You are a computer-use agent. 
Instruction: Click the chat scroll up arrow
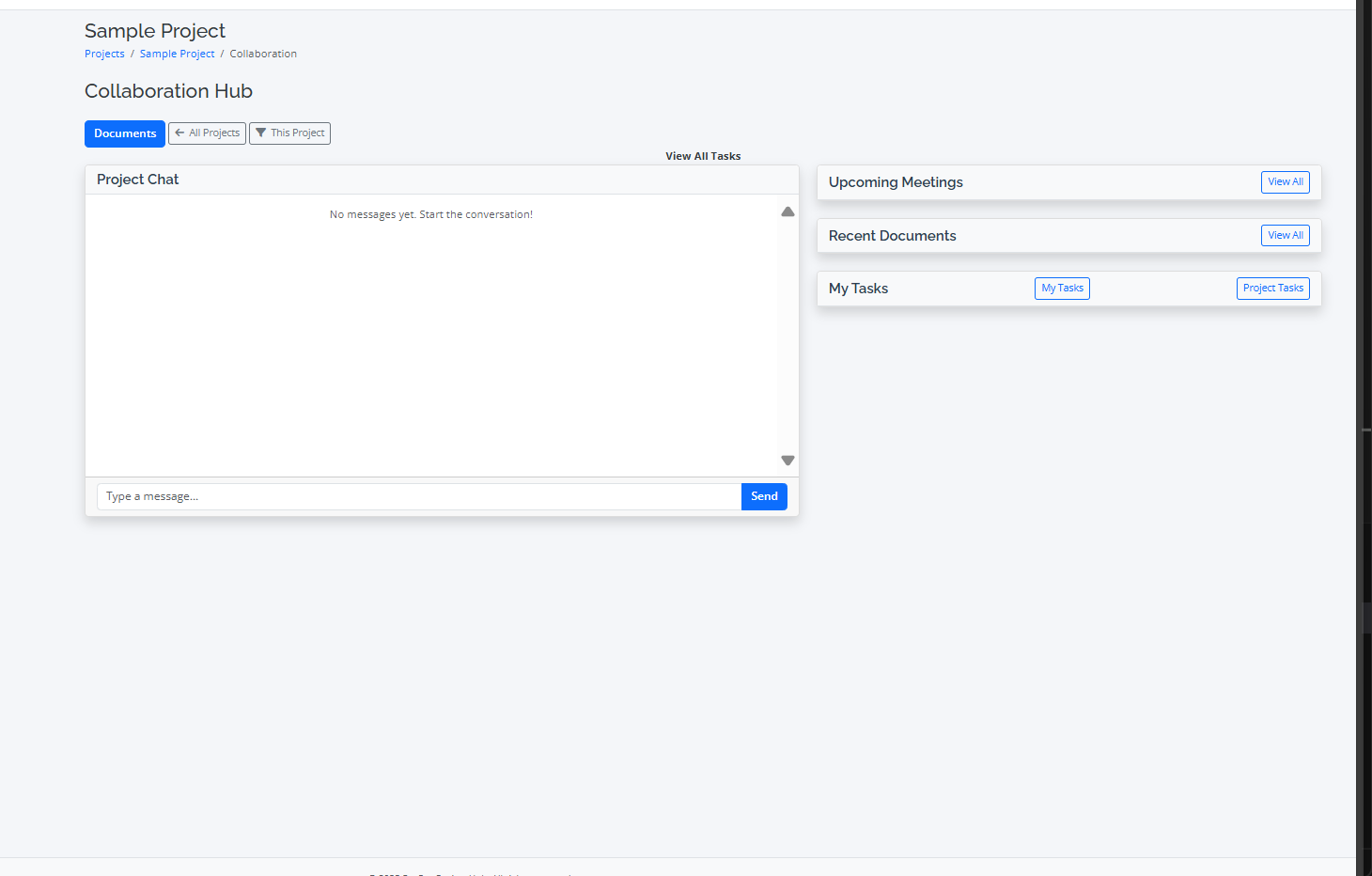(787, 212)
